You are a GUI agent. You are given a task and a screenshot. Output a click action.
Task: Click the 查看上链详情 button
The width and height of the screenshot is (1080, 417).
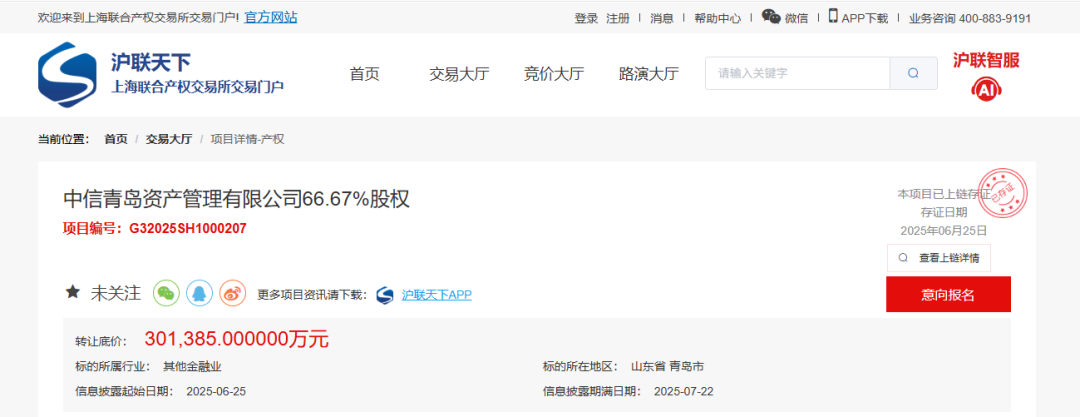click(939, 258)
